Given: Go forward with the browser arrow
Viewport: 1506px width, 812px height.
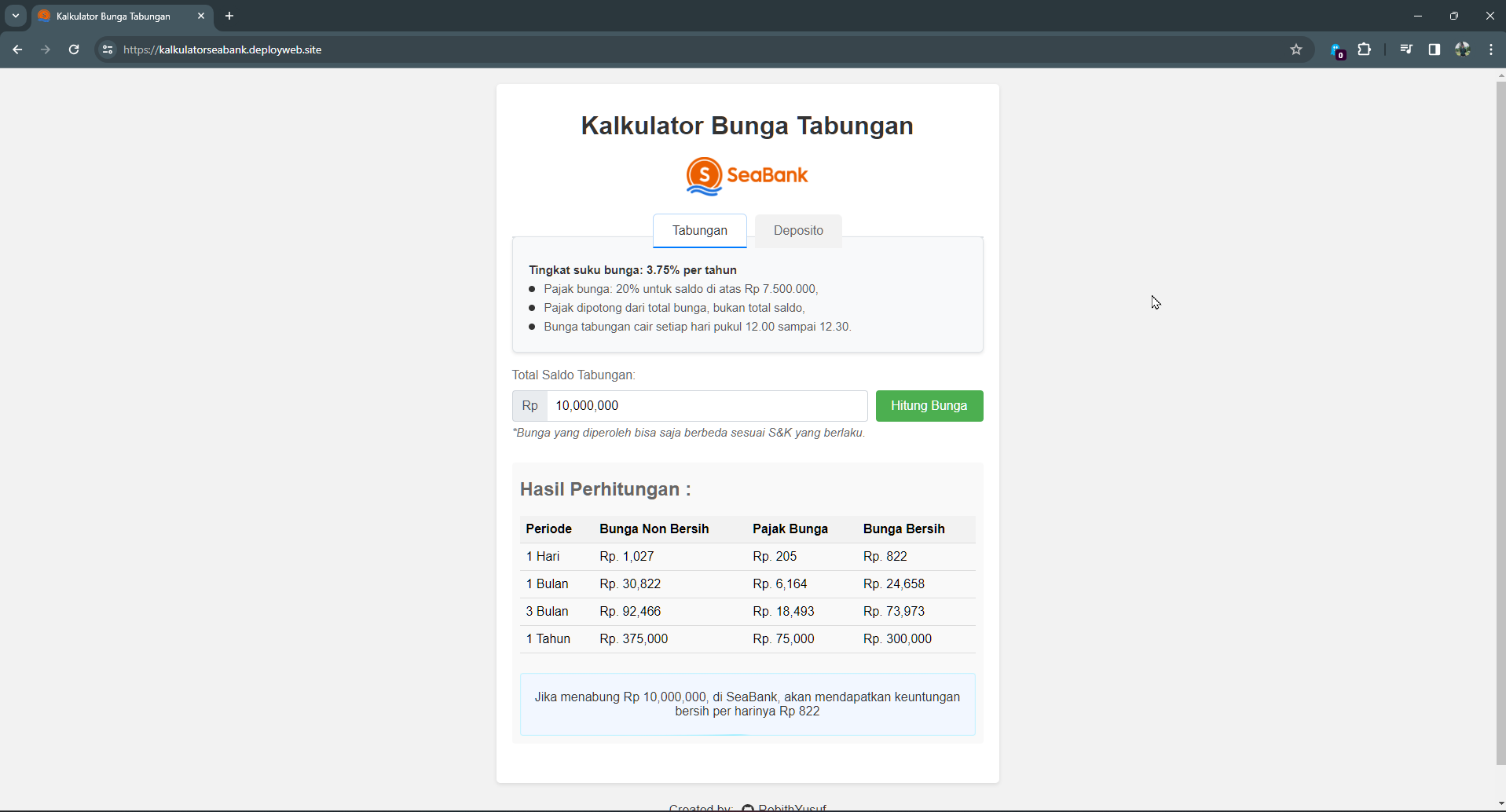Looking at the screenshot, I should point(46,49).
